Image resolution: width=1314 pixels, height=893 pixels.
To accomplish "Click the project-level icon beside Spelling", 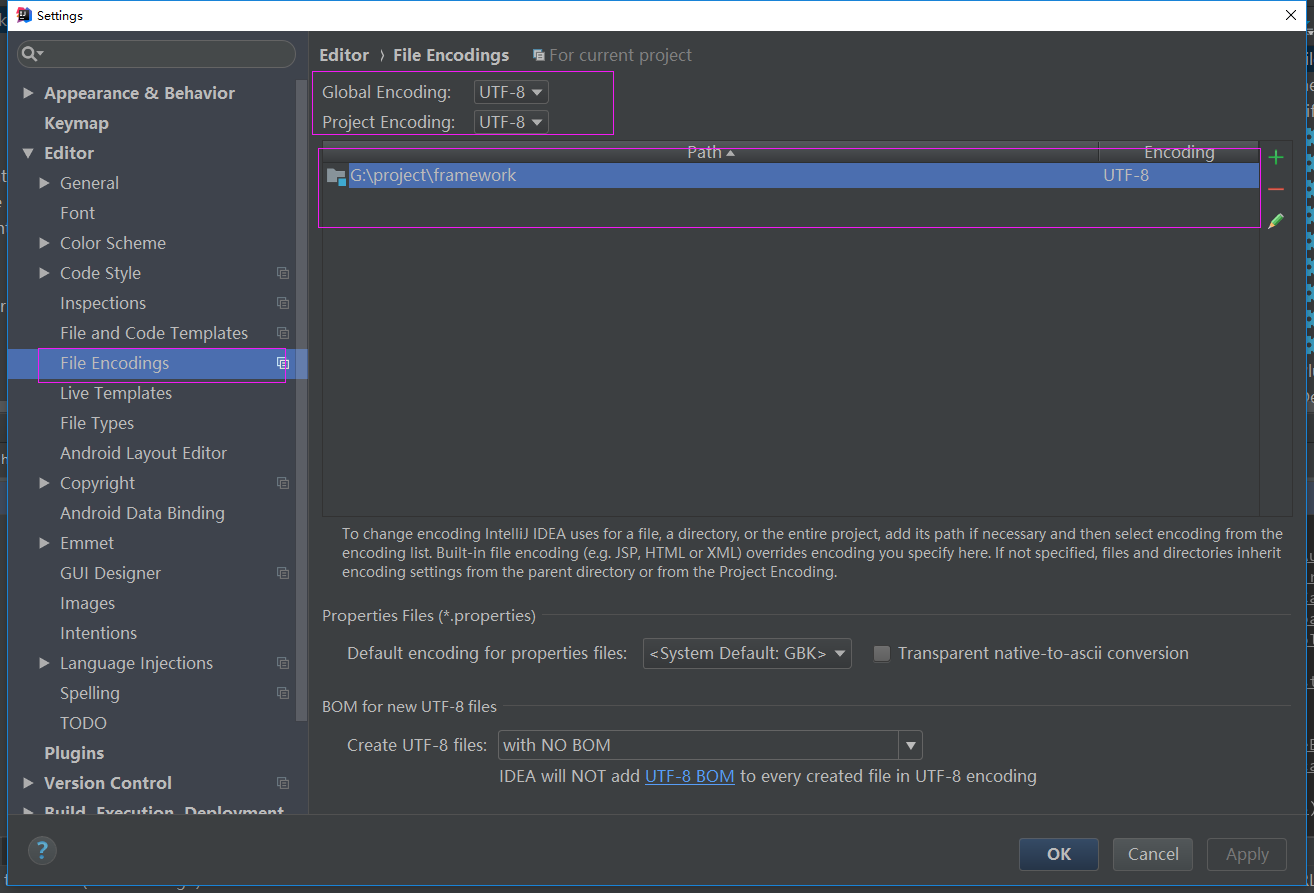I will (283, 693).
